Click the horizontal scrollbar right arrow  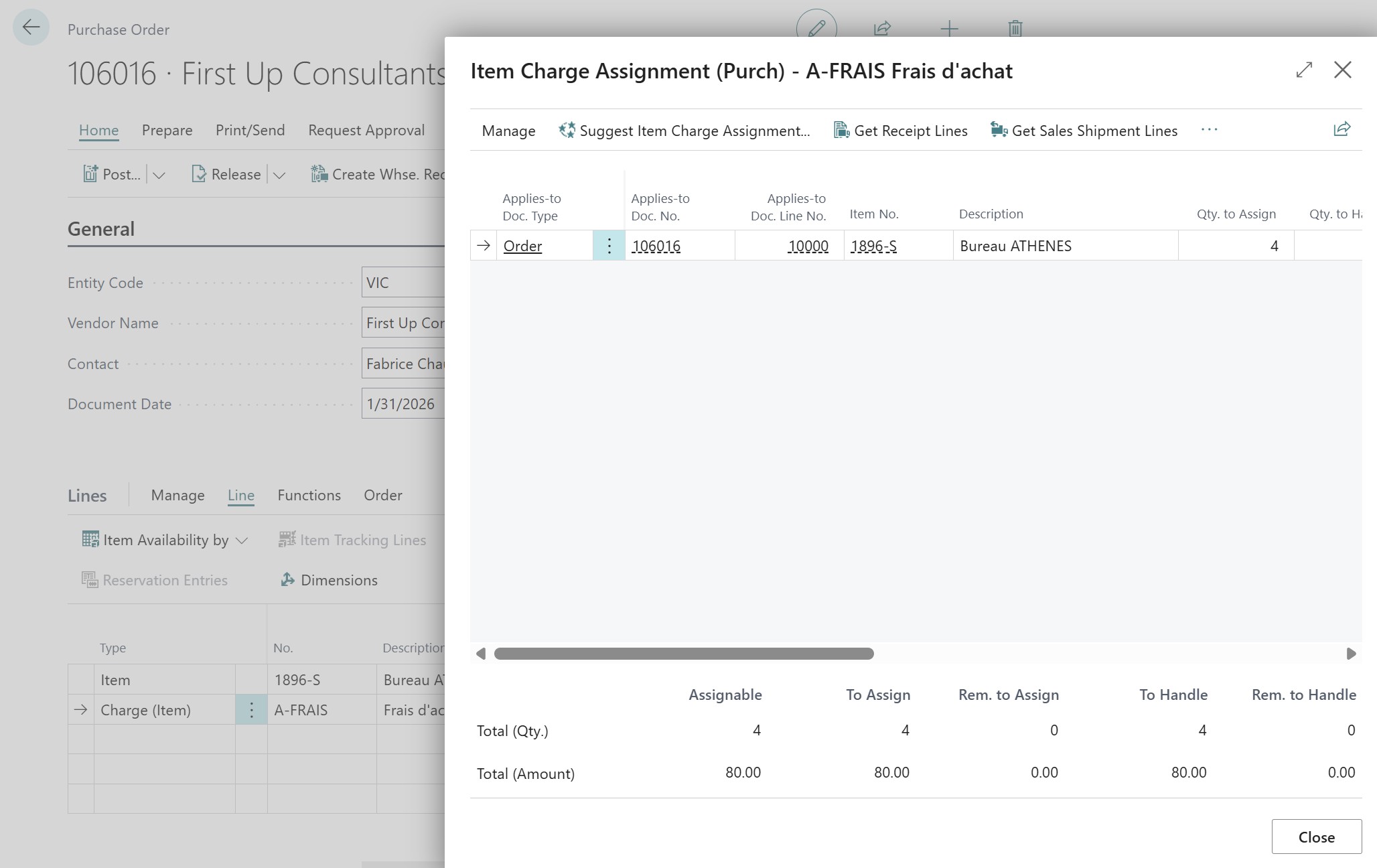(1351, 654)
